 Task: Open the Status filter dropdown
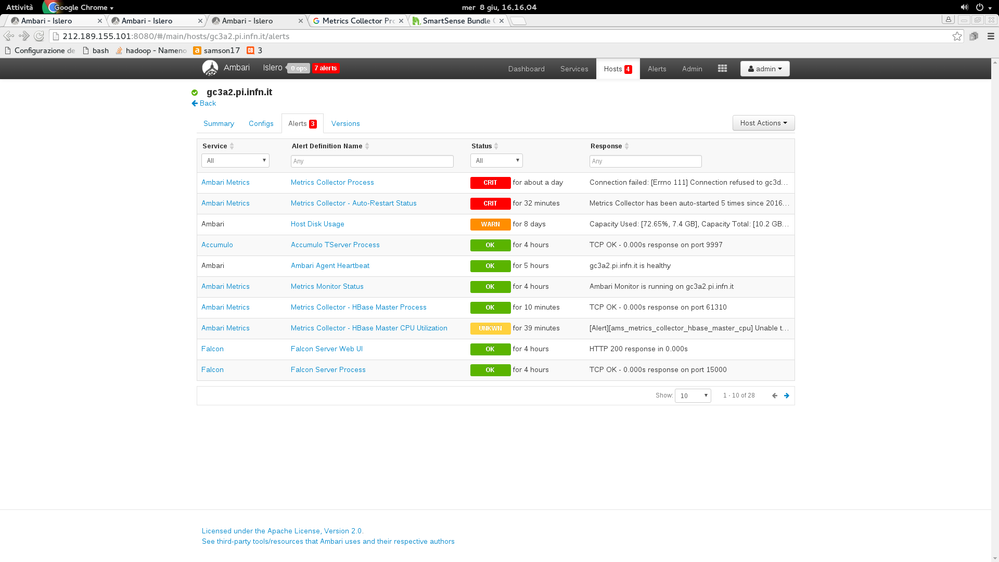[x=496, y=161]
